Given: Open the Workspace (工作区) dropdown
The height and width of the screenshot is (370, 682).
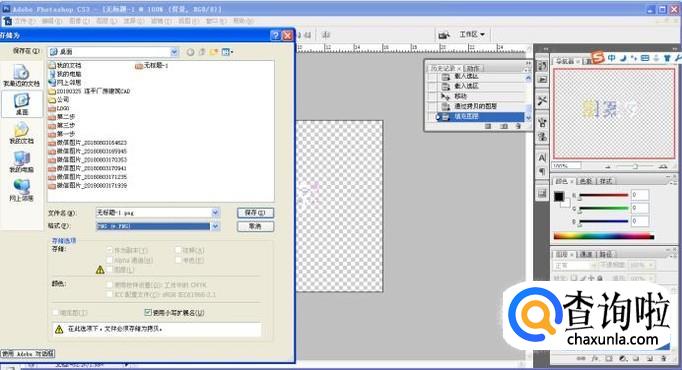Looking at the screenshot, I should coord(472,34).
